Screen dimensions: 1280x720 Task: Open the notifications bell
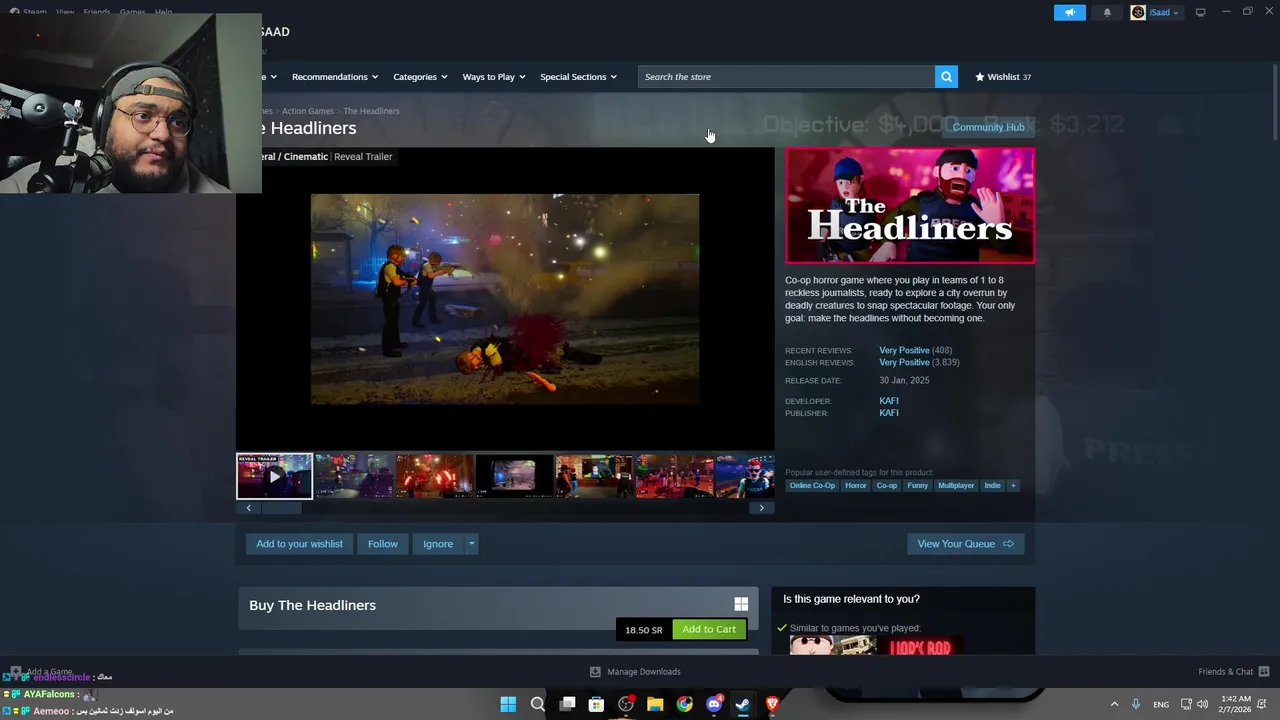[1107, 12]
